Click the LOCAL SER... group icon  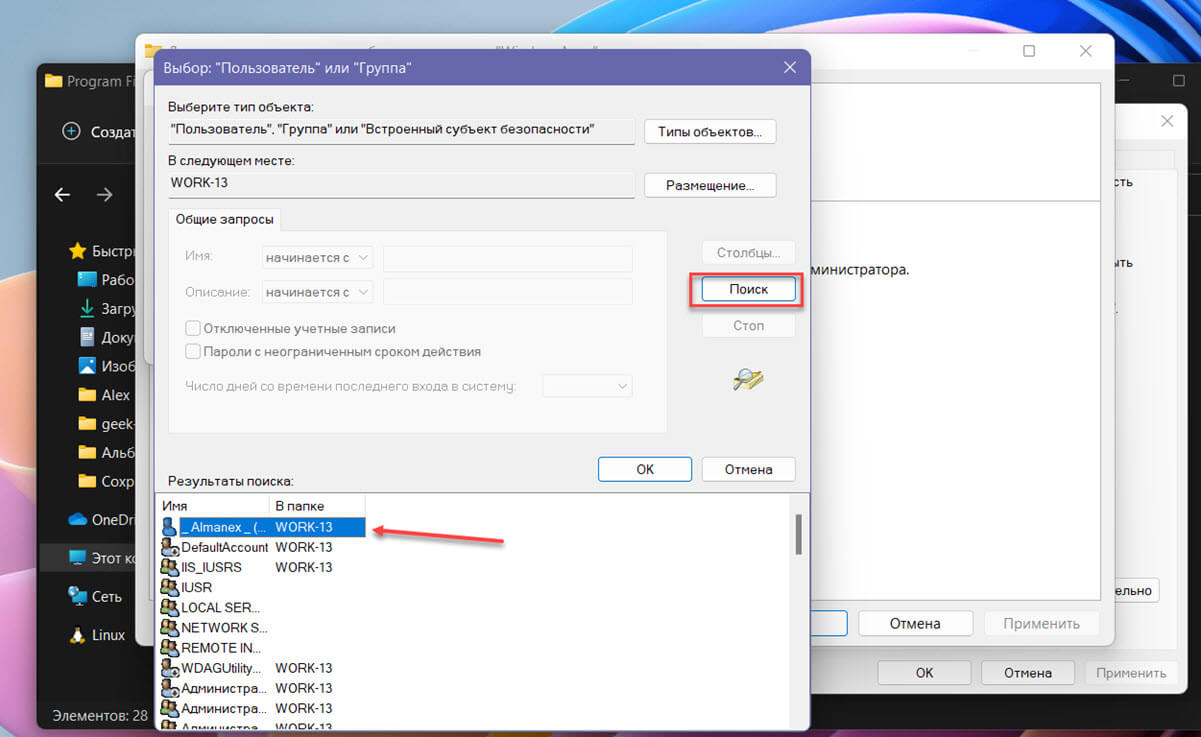170,607
